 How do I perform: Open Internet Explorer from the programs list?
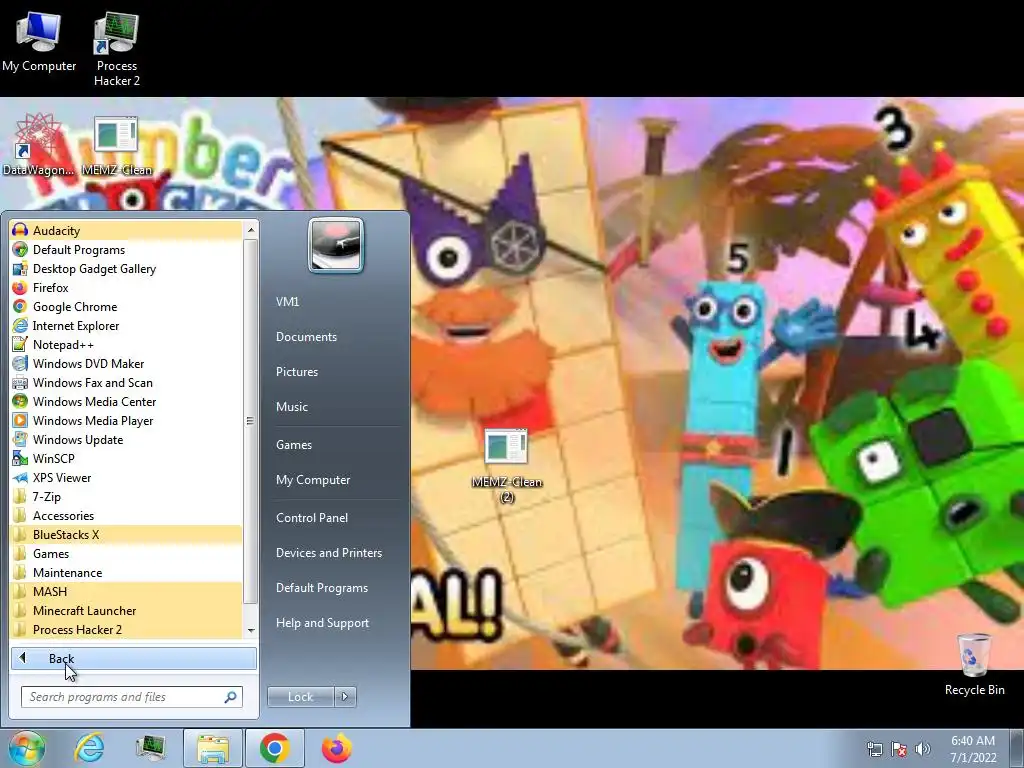[126, 325]
